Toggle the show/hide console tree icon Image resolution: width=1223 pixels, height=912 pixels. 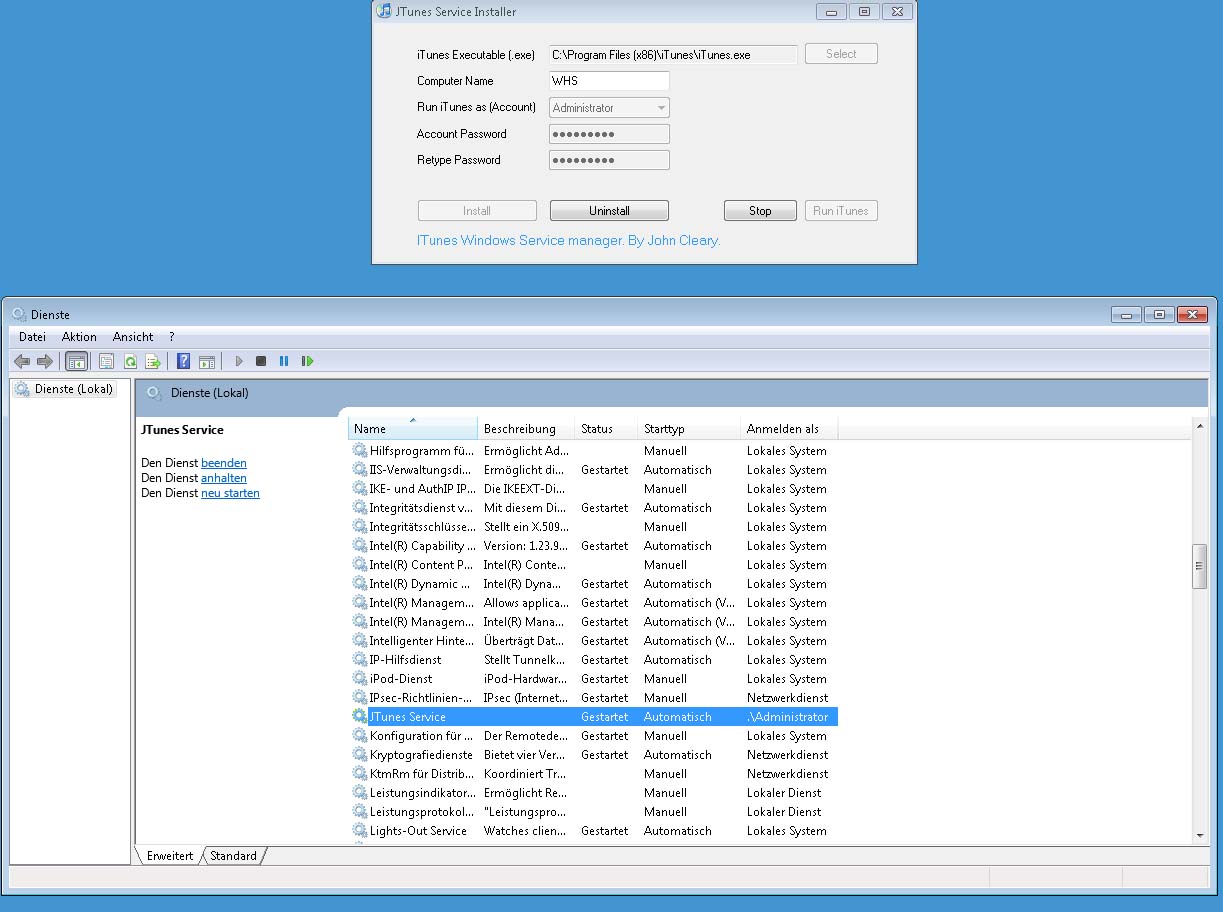click(76, 361)
